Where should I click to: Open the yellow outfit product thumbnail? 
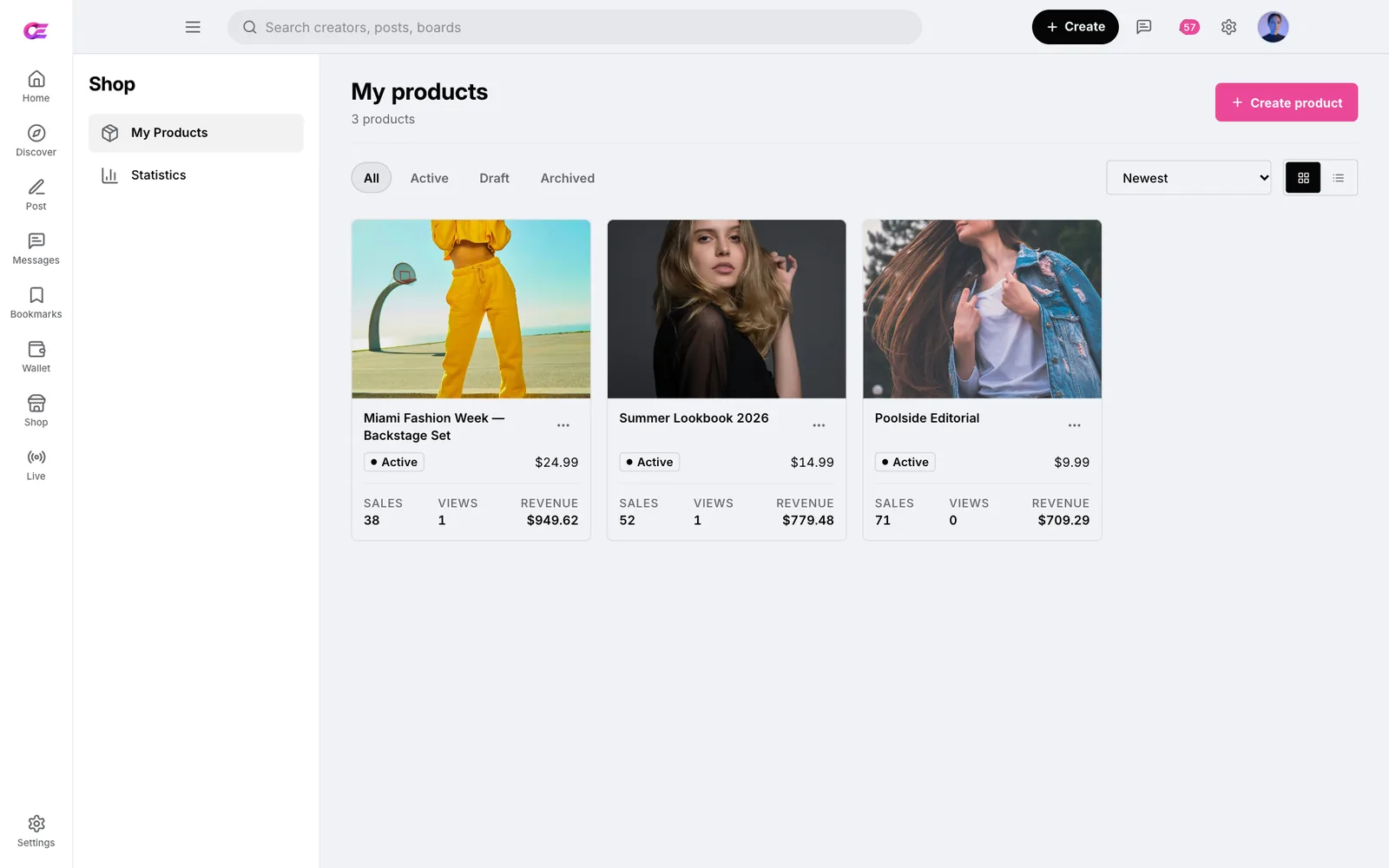(x=471, y=309)
